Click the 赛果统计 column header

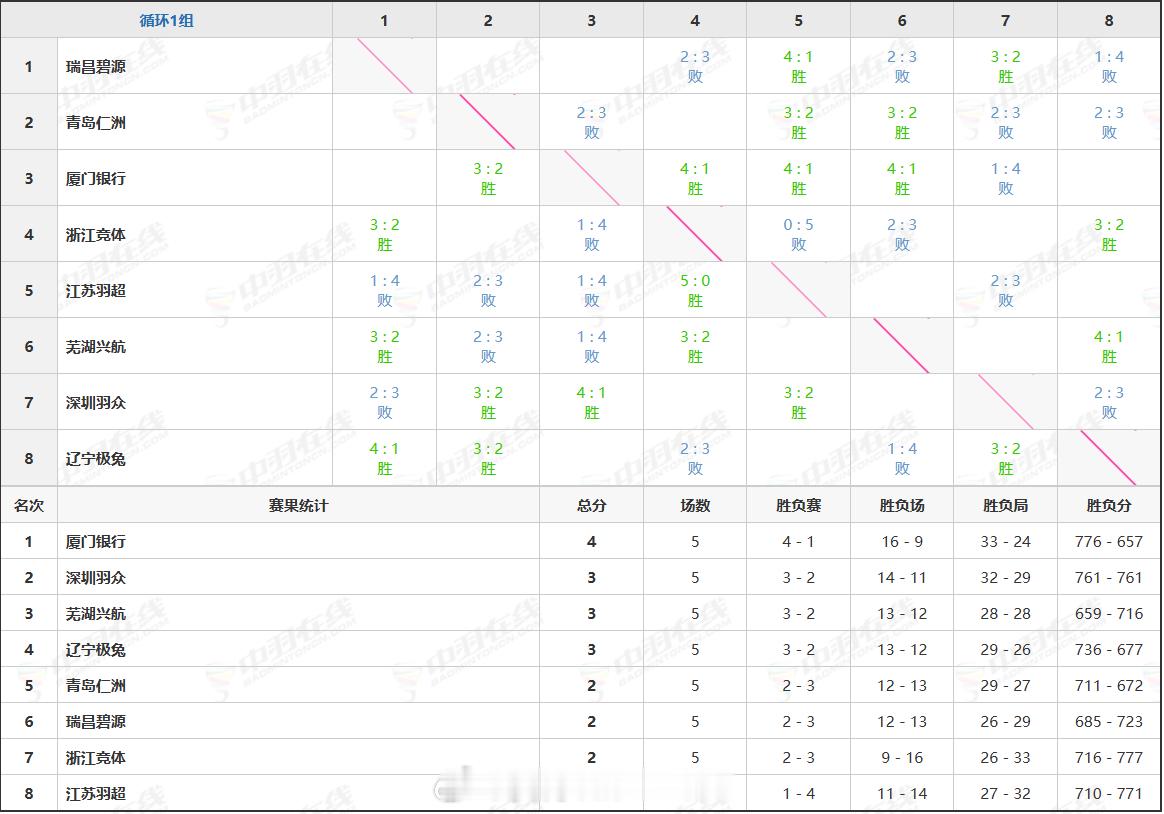tap(298, 505)
